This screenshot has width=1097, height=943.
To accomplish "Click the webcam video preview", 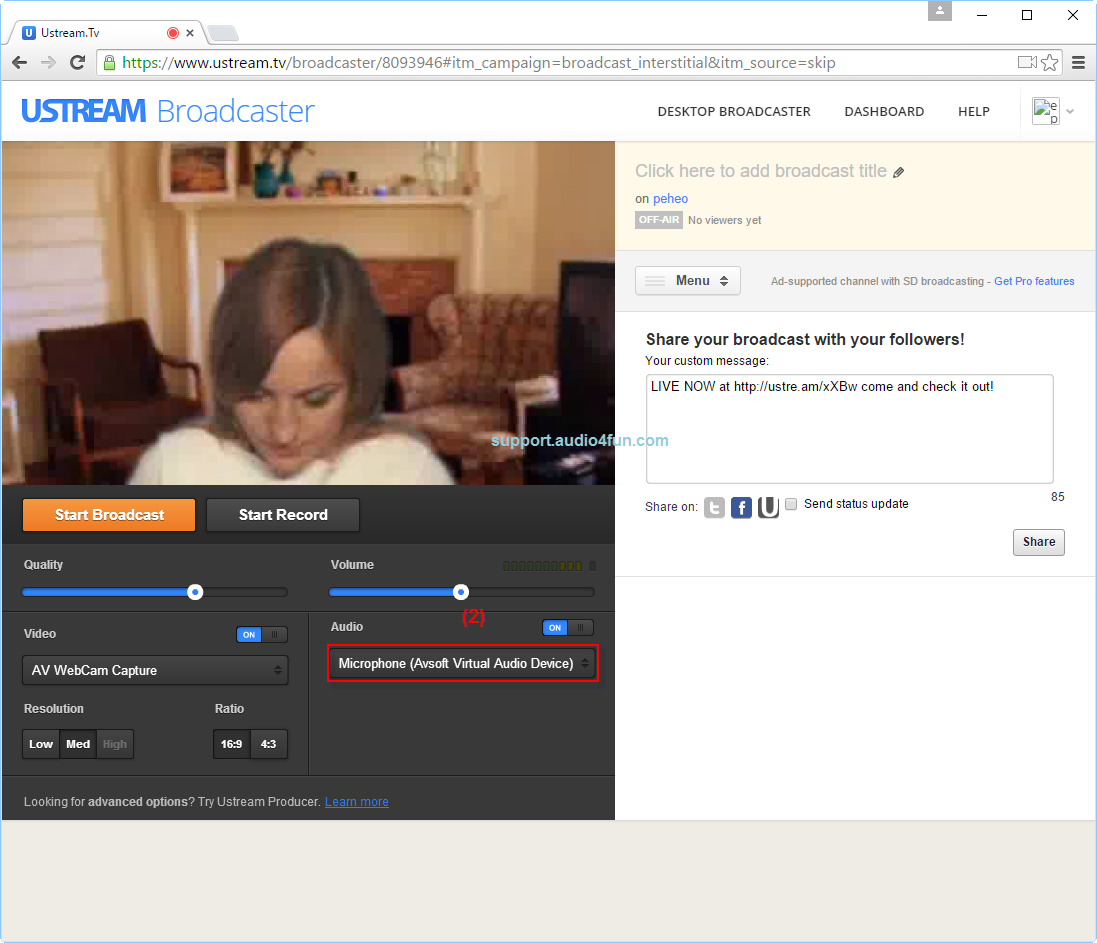I will tap(309, 313).
